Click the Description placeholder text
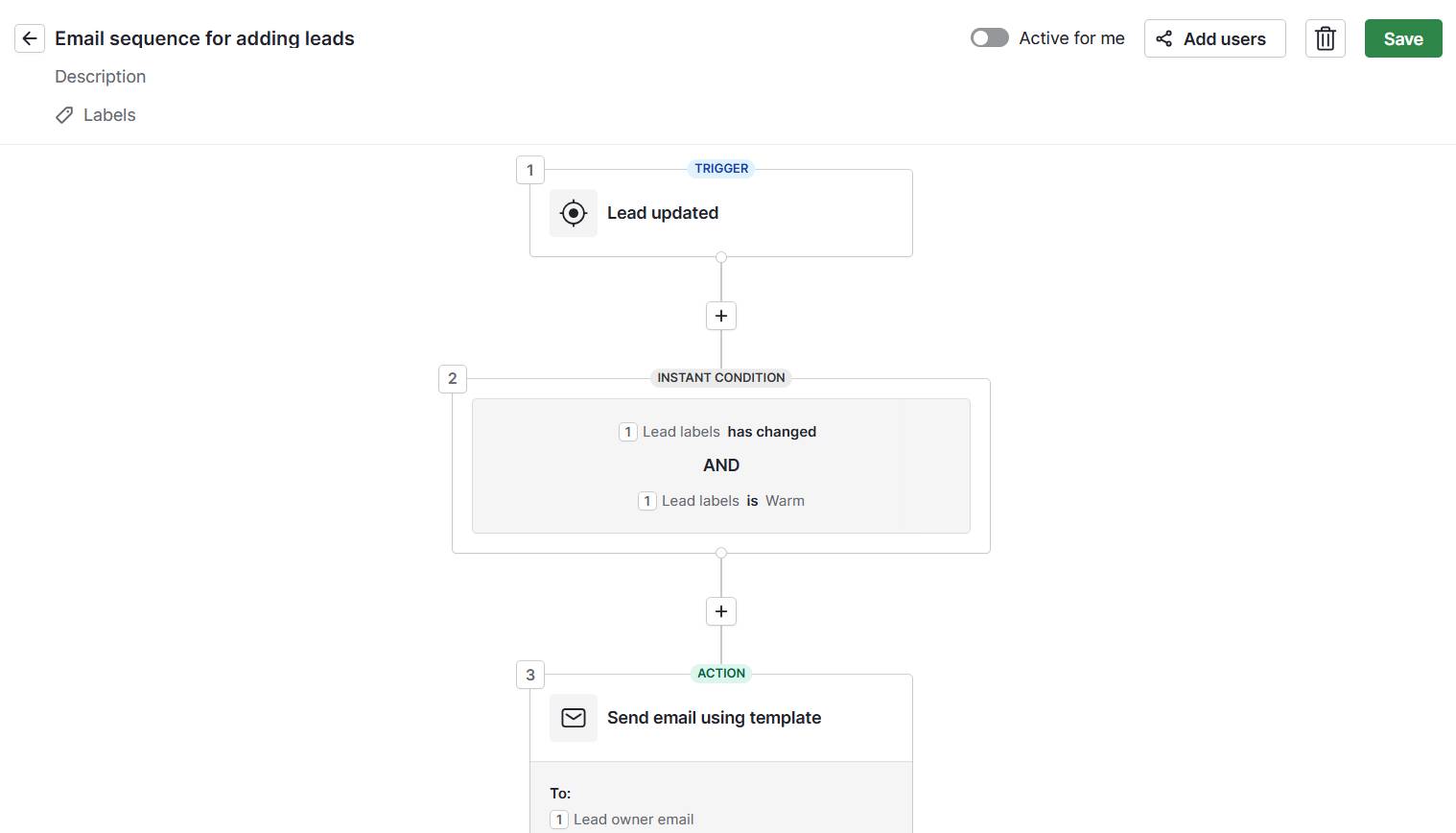The height and width of the screenshot is (833, 1456). click(100, 76)
